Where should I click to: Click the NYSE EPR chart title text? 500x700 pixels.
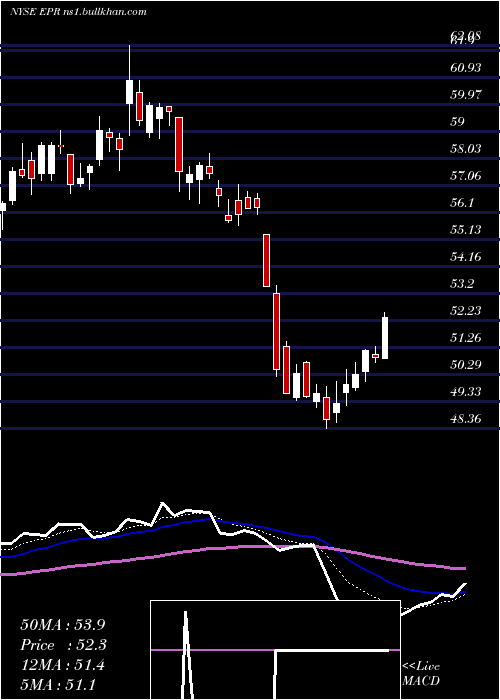79,12
